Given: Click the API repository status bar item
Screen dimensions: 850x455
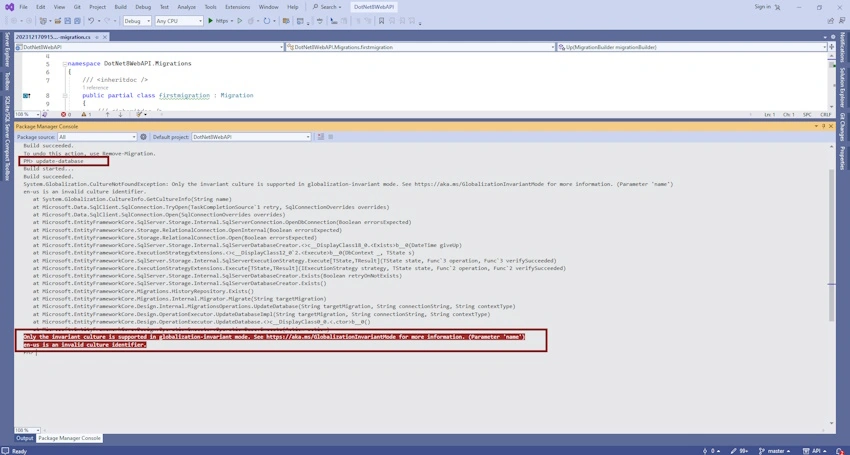Looking at the screenshot, I should point(815,451).
